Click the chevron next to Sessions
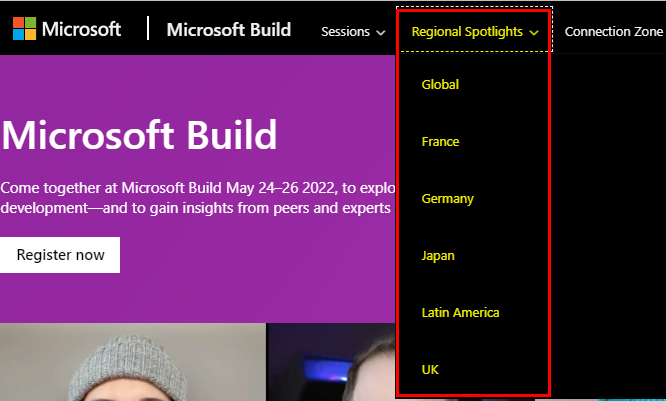 [x=381, y=33]
